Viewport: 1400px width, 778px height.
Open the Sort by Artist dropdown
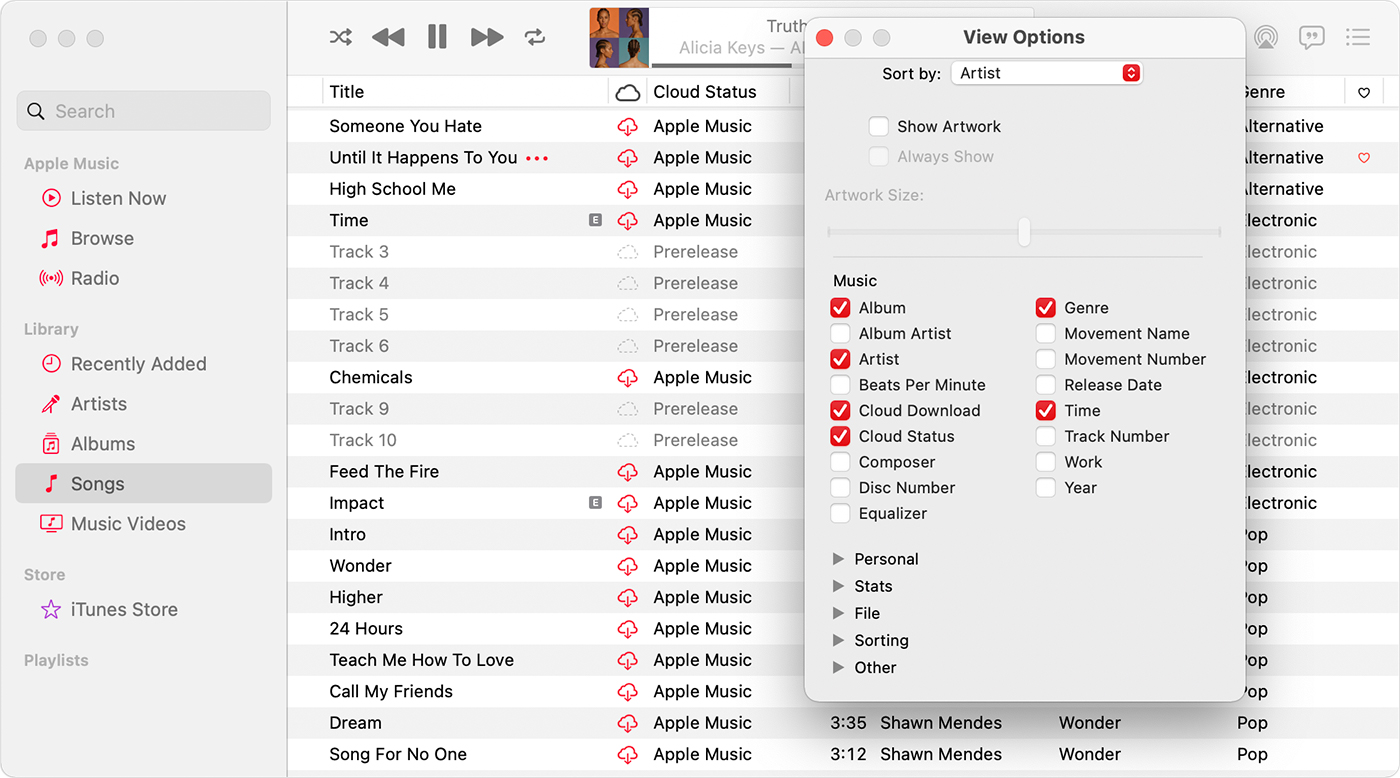point(1046,73)
